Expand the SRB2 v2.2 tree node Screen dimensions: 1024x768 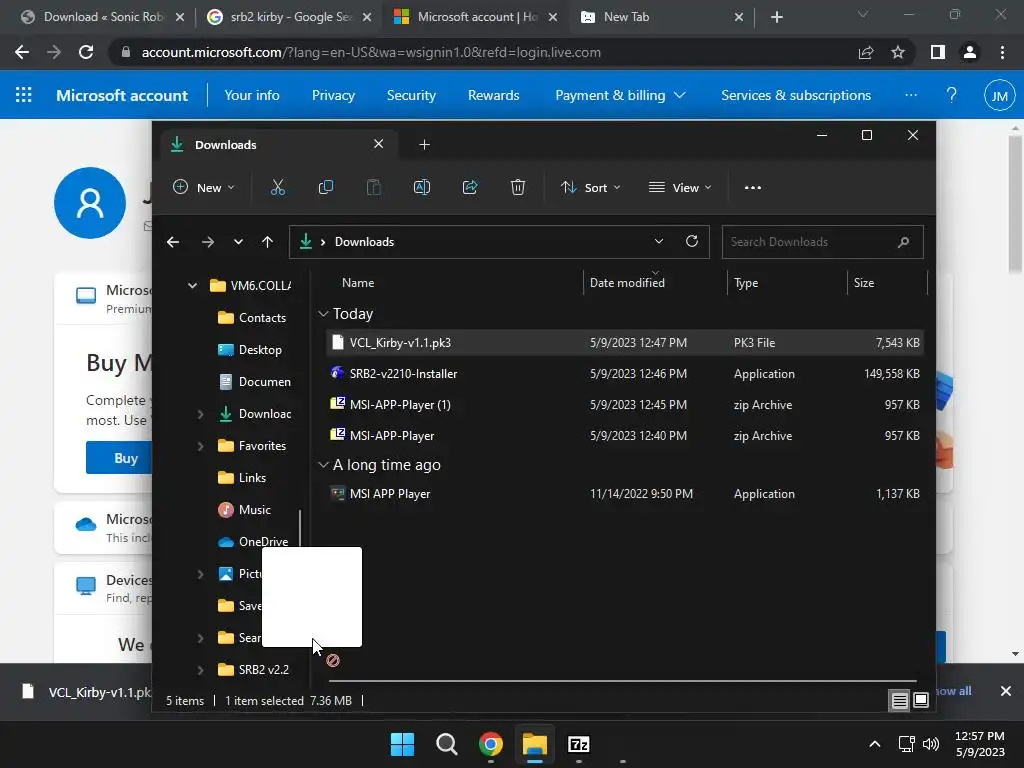(200, 670)
